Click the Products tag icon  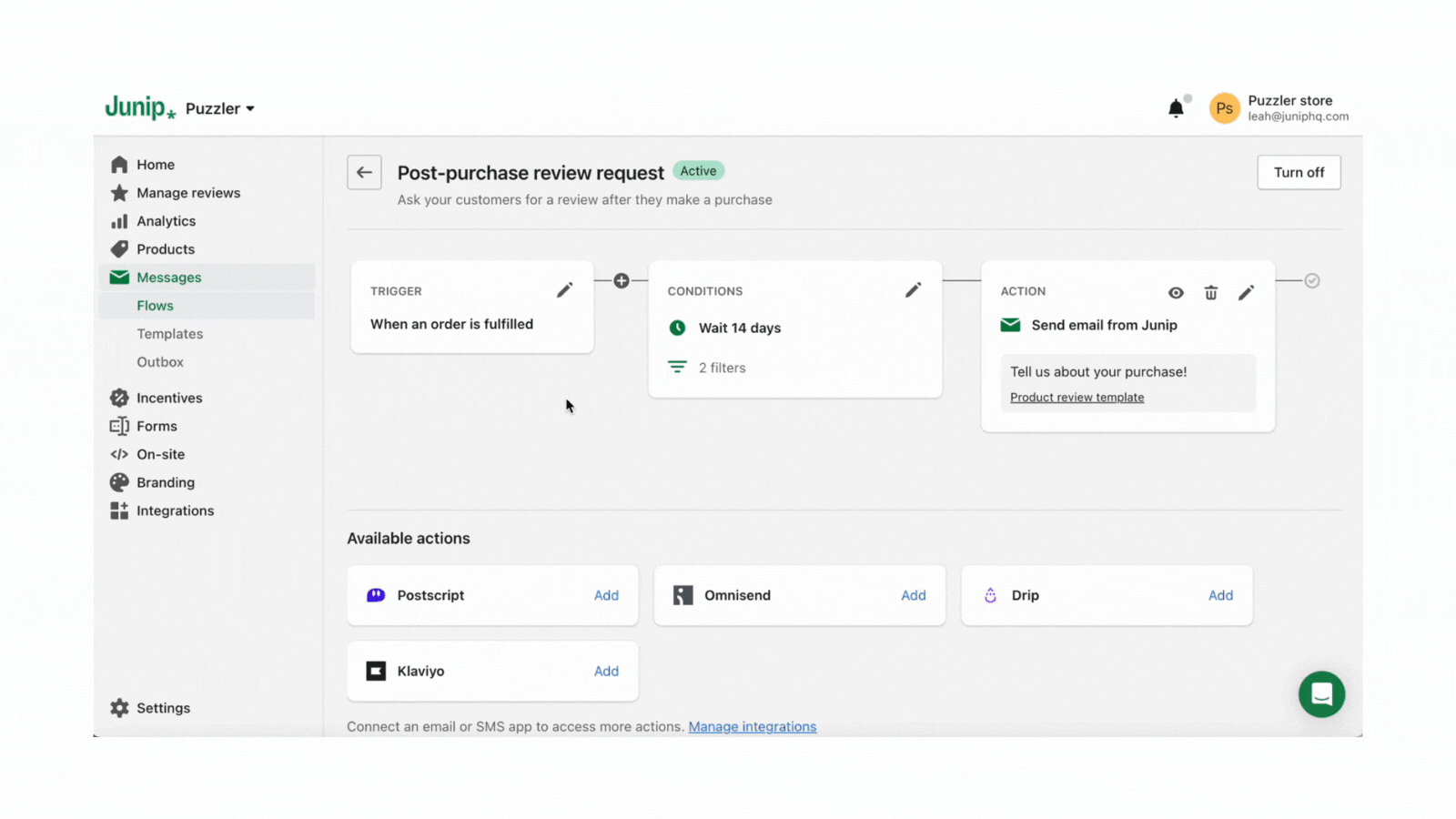pyautogui.click(x=119, y=249)
